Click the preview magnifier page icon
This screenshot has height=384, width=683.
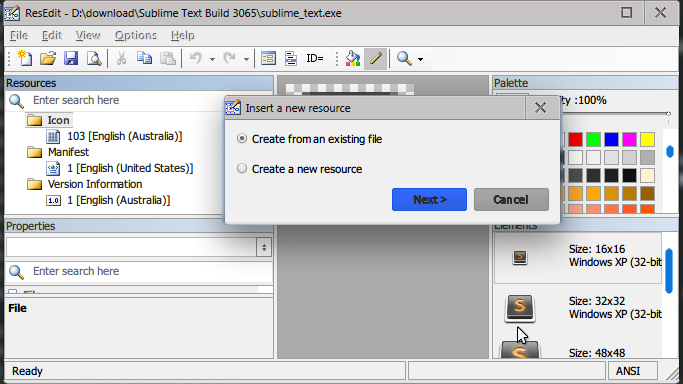pos(94,58)
